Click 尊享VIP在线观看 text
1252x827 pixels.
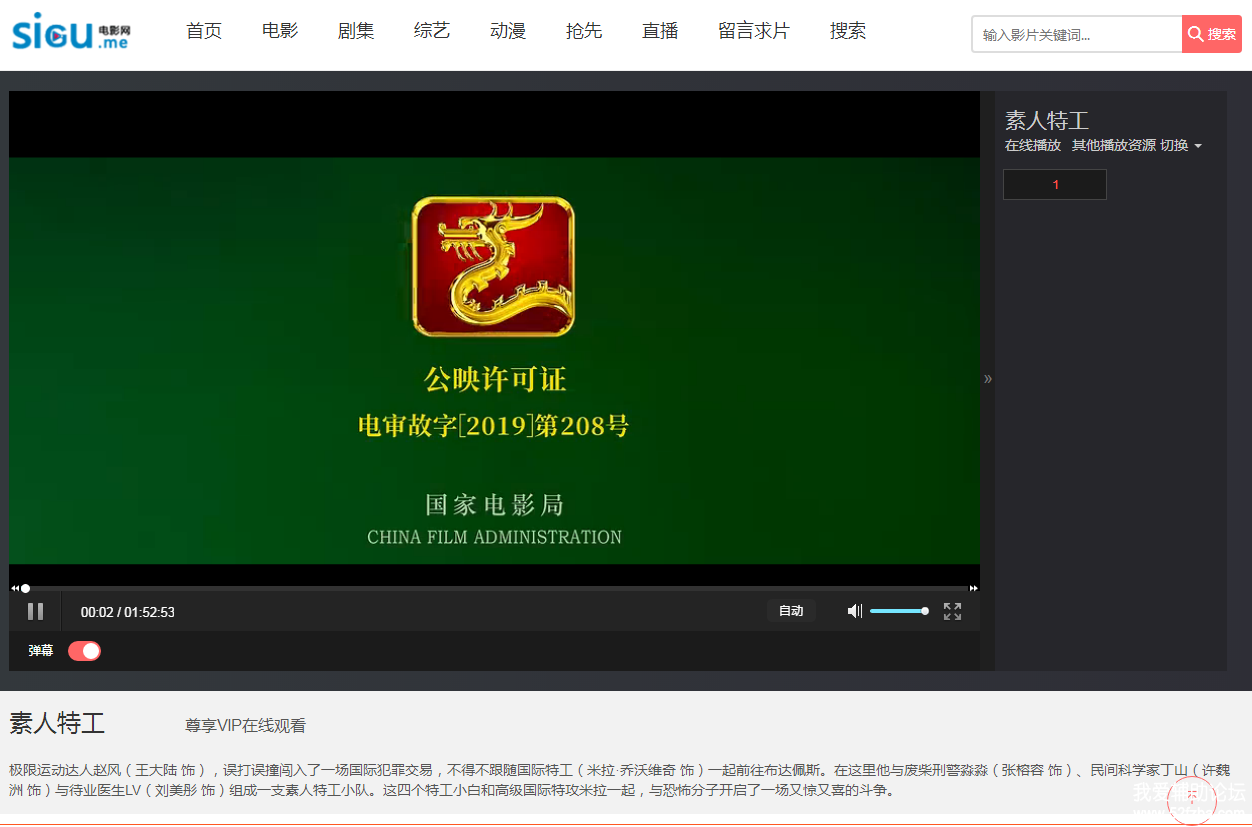coord(246,726)
